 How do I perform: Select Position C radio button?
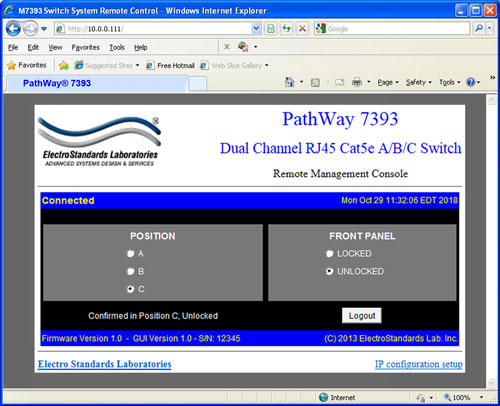(x=130, y=289)
